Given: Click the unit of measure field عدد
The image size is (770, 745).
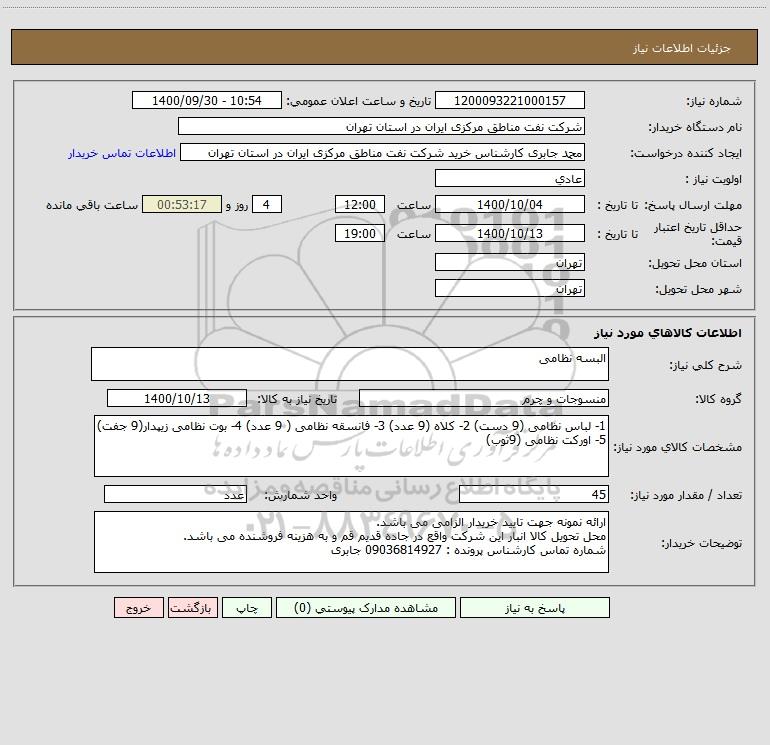Looking at the screenshot, I should tap(175, 494).
